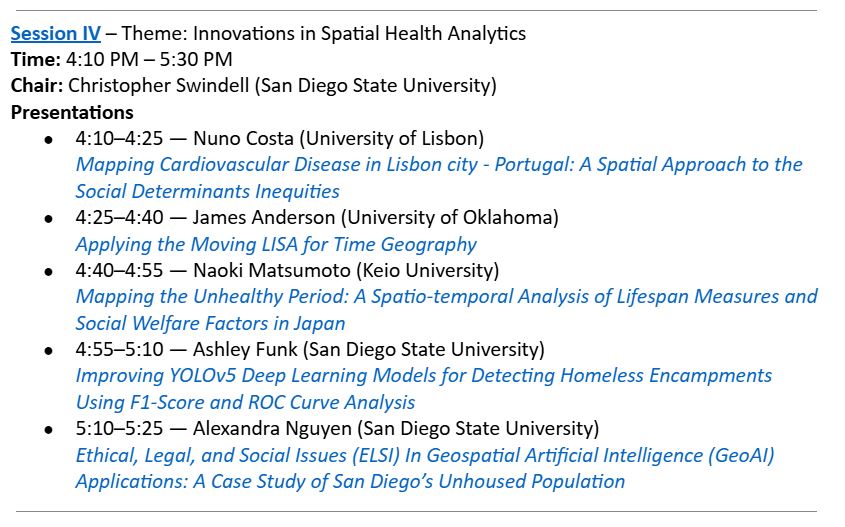Screen dimensions: 845x527
Task: Click the Applying the Moving LISA link
Action: pos(276,243)
